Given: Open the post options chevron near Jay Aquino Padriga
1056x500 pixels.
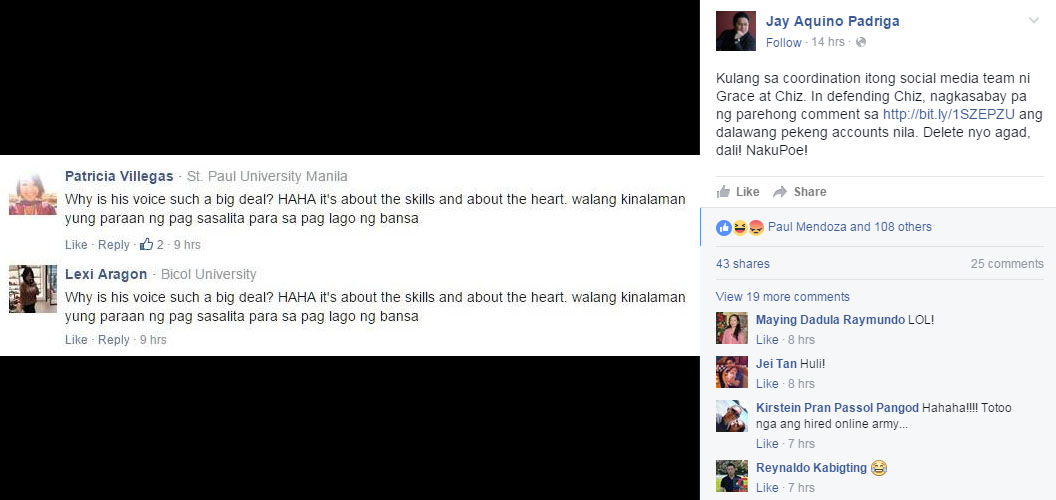Looking at the screenshot, I should pos(1034,21).
